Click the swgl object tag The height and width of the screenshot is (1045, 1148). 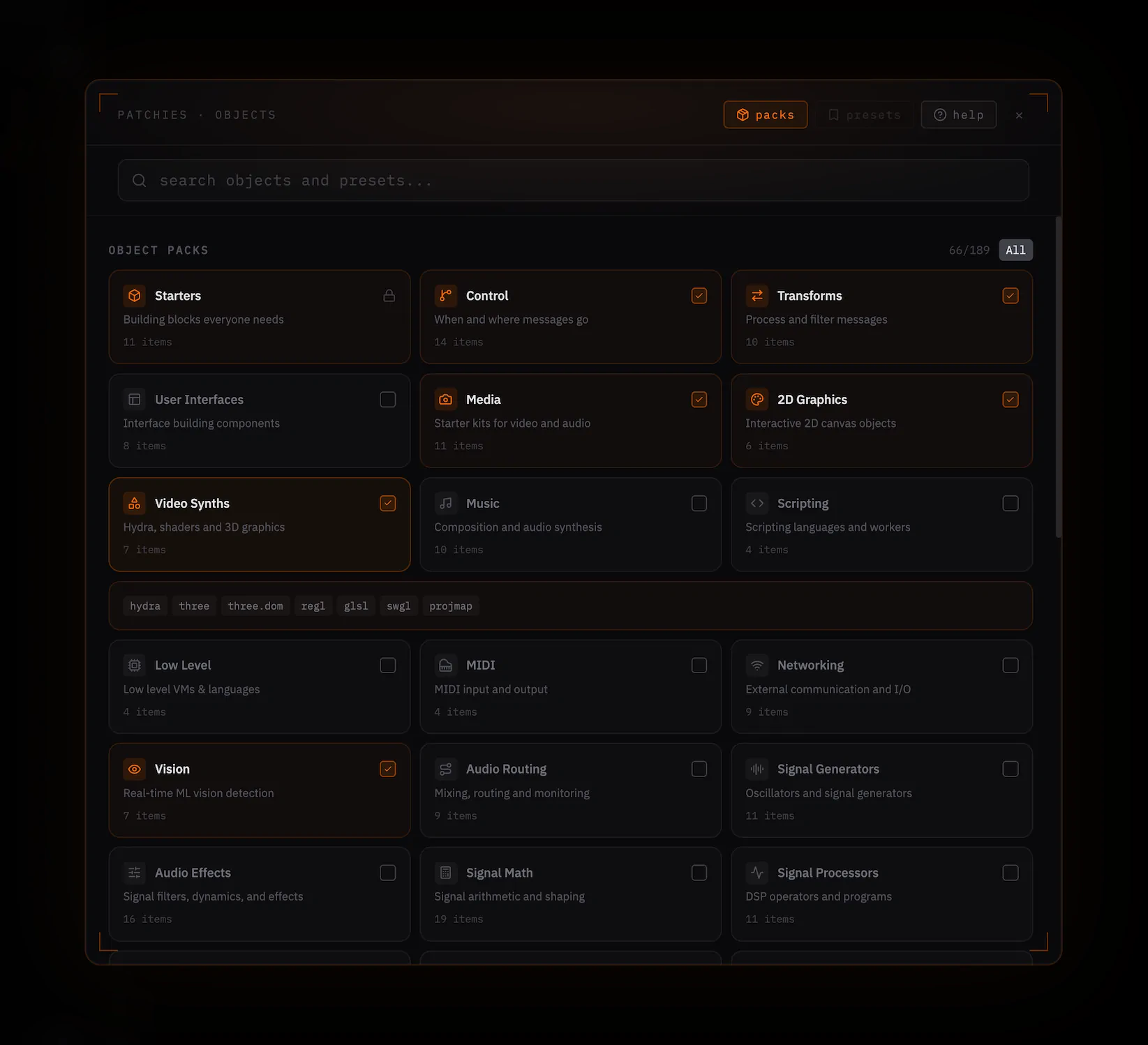[398, 606]
